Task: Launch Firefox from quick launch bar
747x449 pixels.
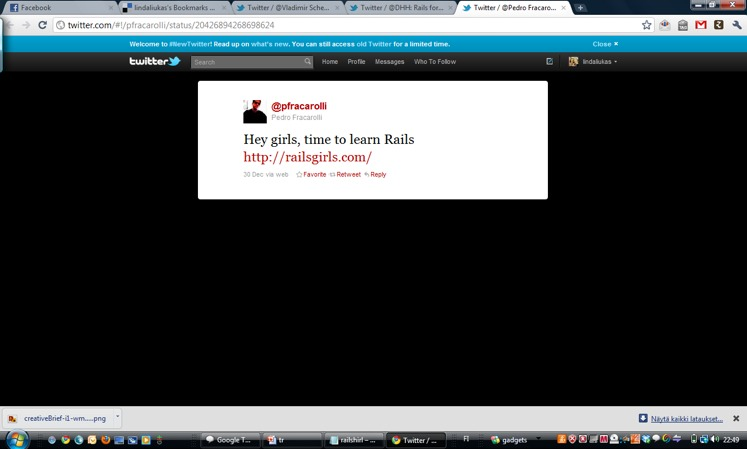Action: point(105,440)
